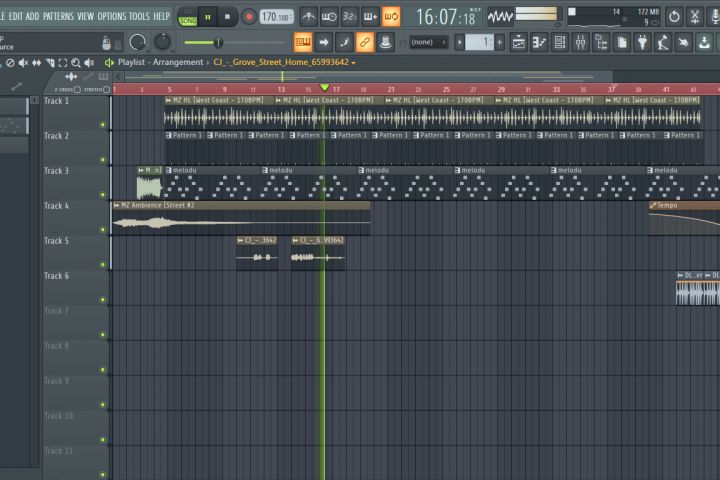Open the plugin picker plug icon
The height and width of the screenshot is (480, 720).
pyautogui.click(x=642, y=43)
